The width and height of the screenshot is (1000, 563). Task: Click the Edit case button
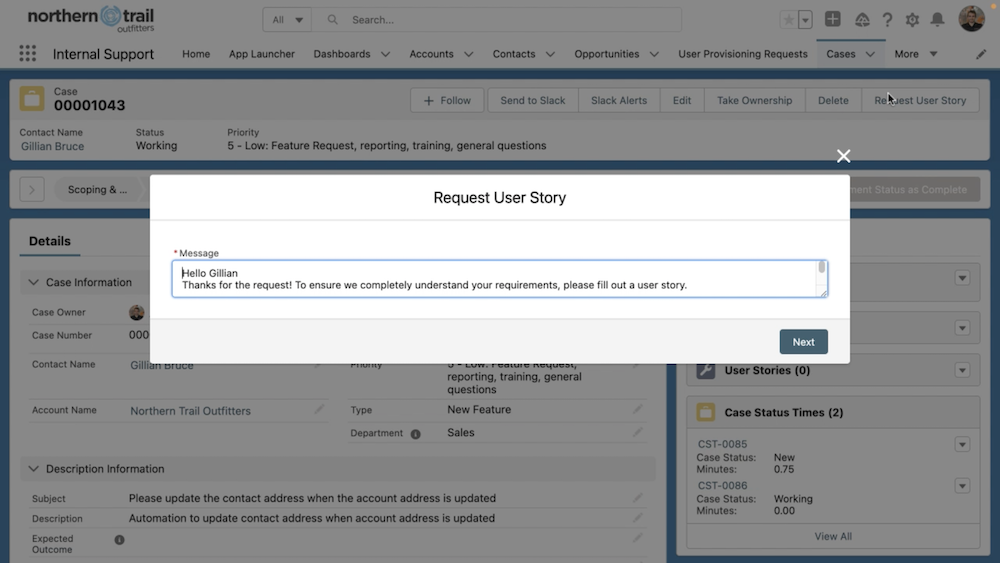pos(682,100)
